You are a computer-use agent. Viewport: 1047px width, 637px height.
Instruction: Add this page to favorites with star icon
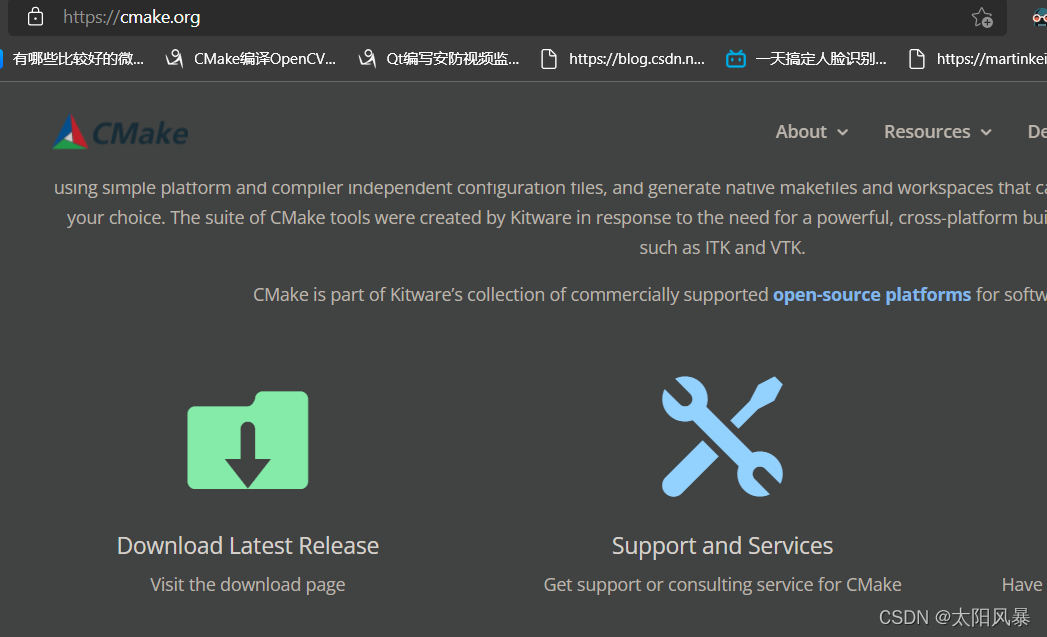pos(982,17)
